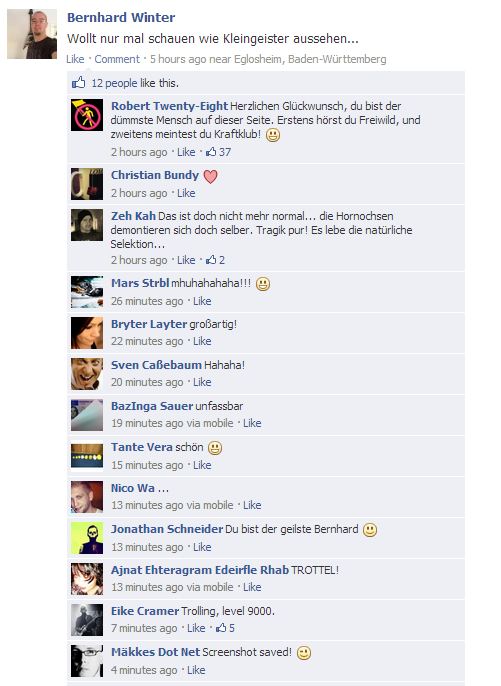This screenshot has height=686, width=501.
Task: Open Bernhard Winter's profile picture
Action: coord(32,34)
